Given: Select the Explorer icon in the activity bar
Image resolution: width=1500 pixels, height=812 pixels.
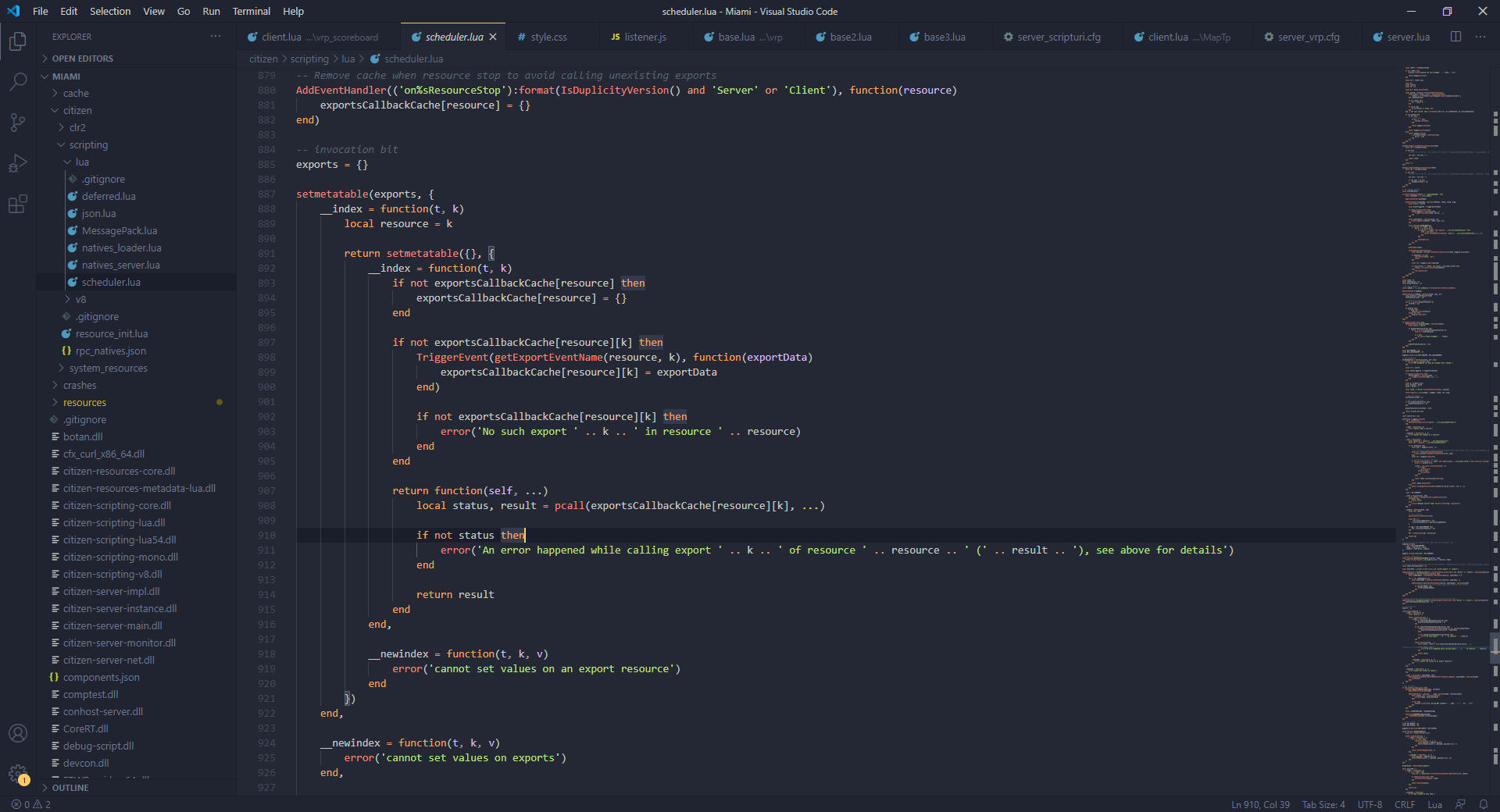Looking at the screenshot, I should tap(17, 42).
